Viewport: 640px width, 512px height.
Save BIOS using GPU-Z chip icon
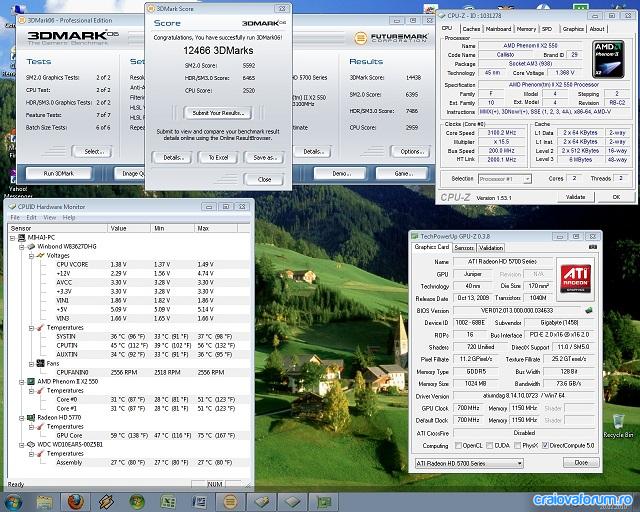(x=589, y=310)
